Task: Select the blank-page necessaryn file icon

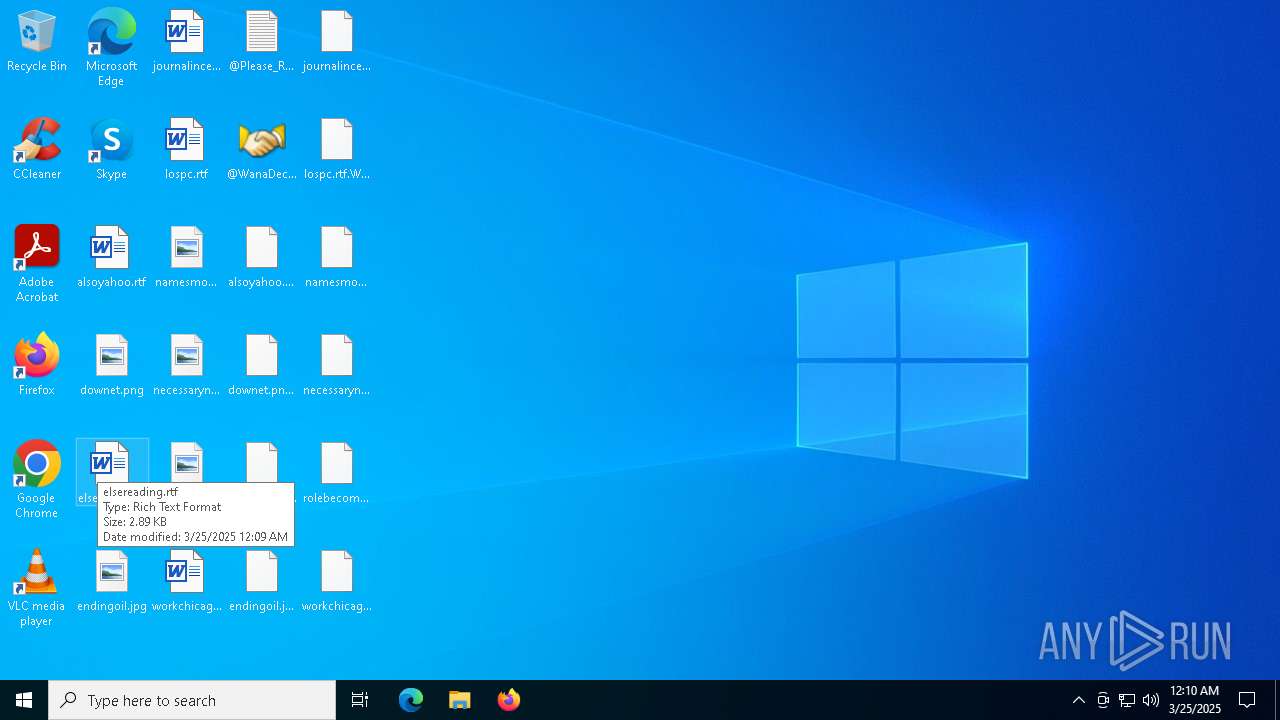Action: point(337,365)
